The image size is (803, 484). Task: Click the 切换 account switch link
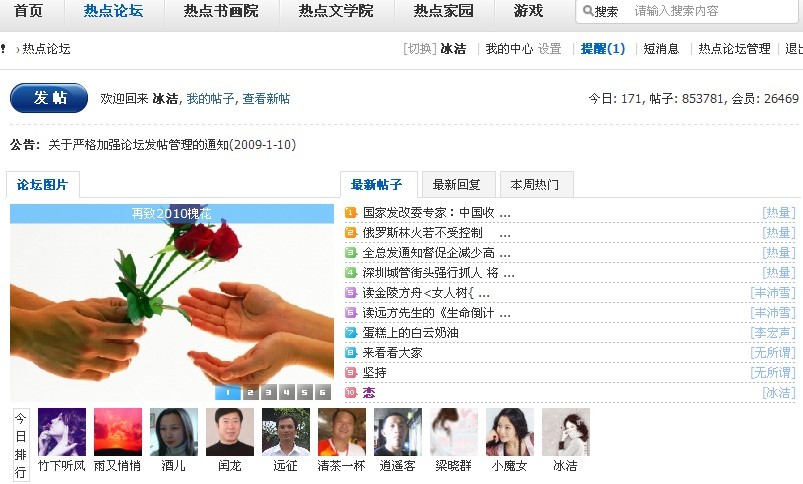pyautogui.click(x=420, y=49)
